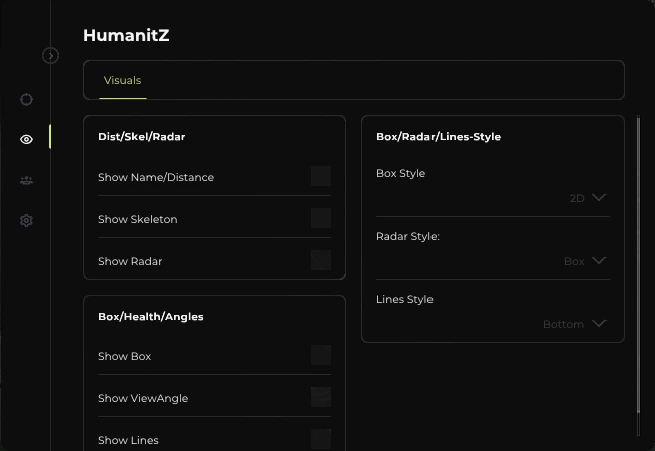The width and height of the screenshot is (655, 451).
Task: Open the Box Style 2D dropdown
Action: pos(588,198)
